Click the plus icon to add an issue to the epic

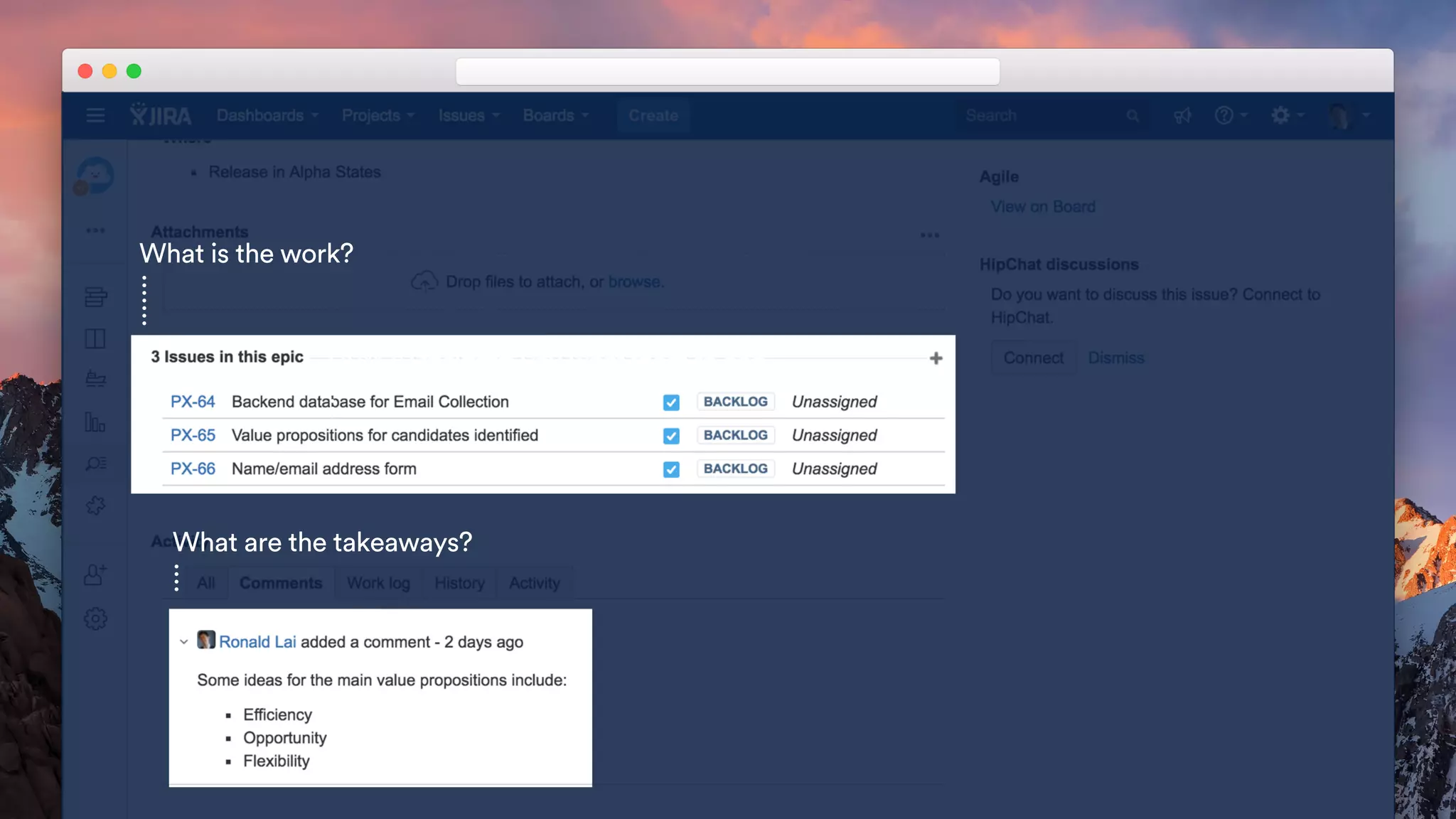pyautogui.click(x=936, y=358)
